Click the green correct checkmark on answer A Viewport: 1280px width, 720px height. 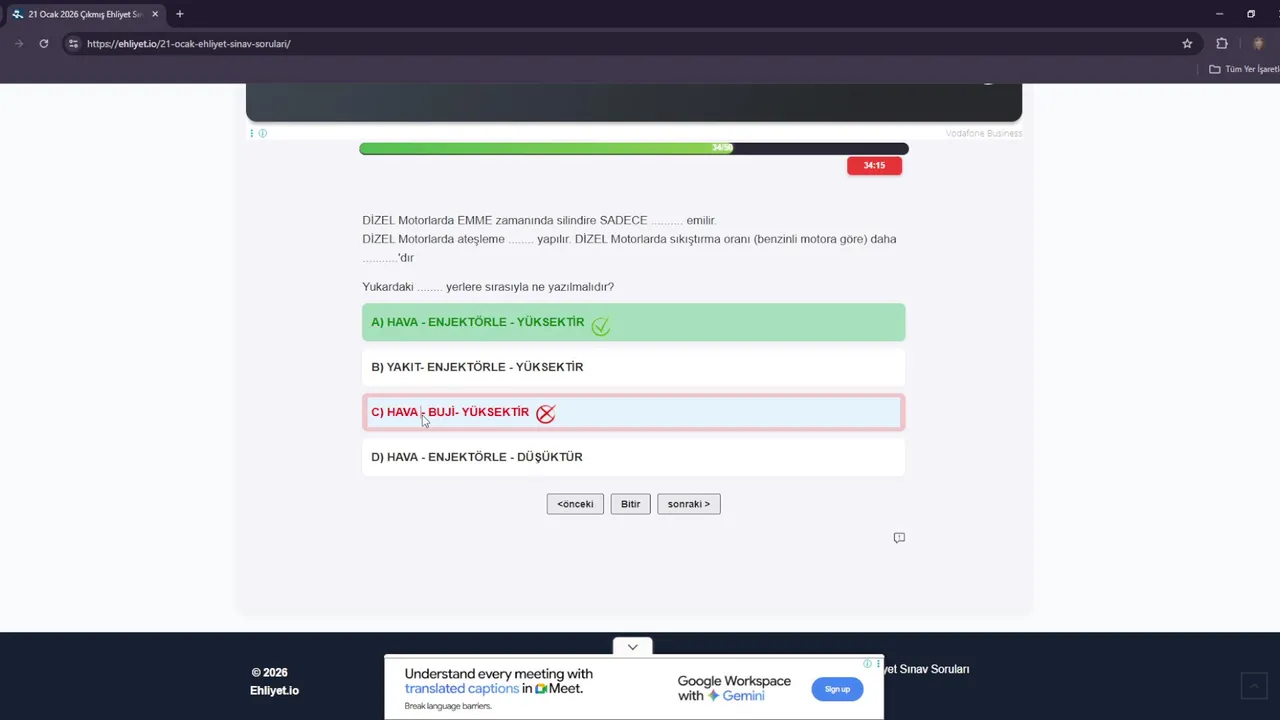coord(600,326)
